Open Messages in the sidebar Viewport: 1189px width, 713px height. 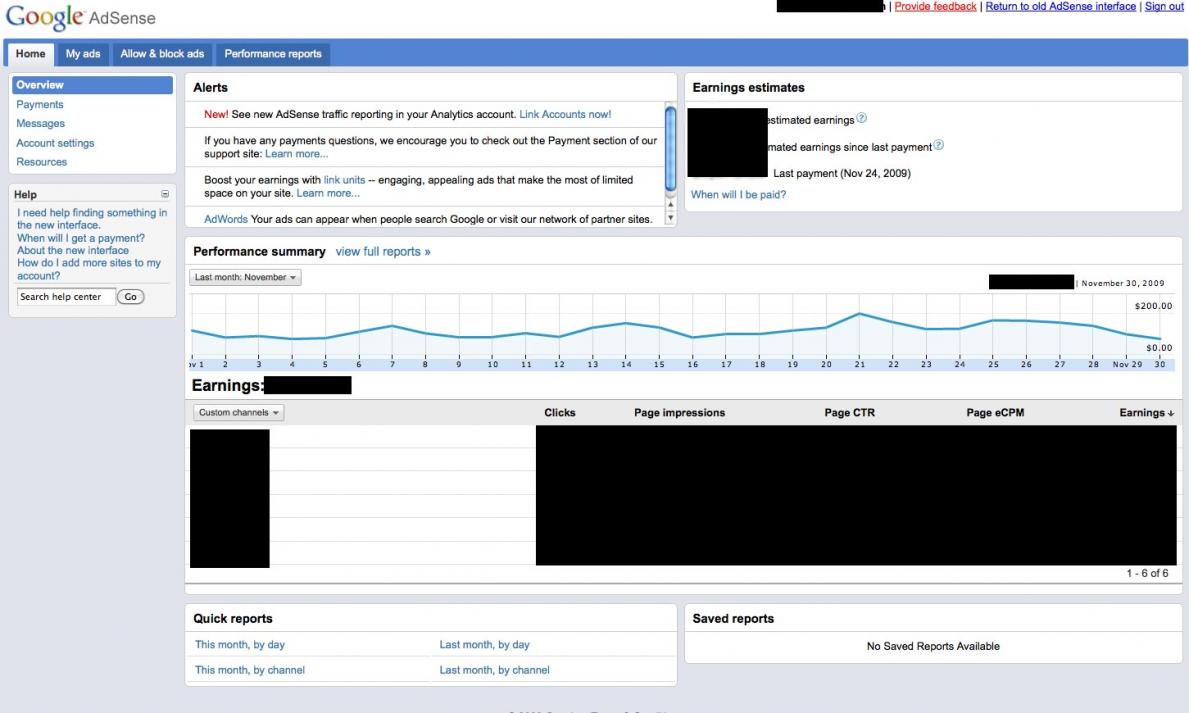point(41,124)
